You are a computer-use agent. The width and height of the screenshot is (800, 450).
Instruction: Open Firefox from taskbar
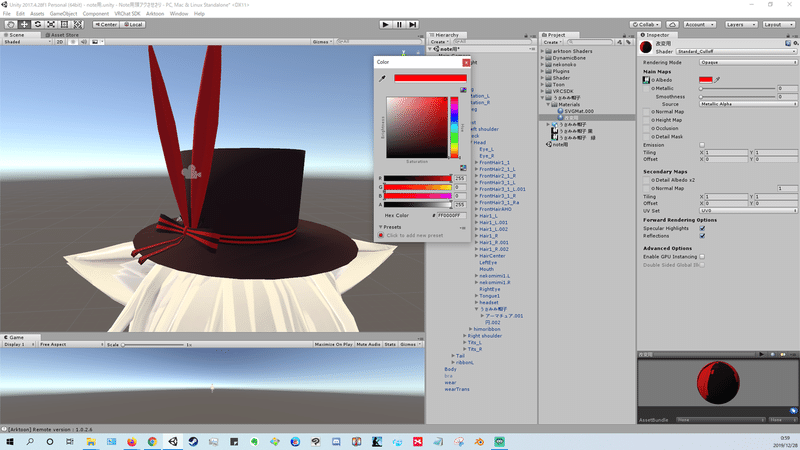coord(132,441)
